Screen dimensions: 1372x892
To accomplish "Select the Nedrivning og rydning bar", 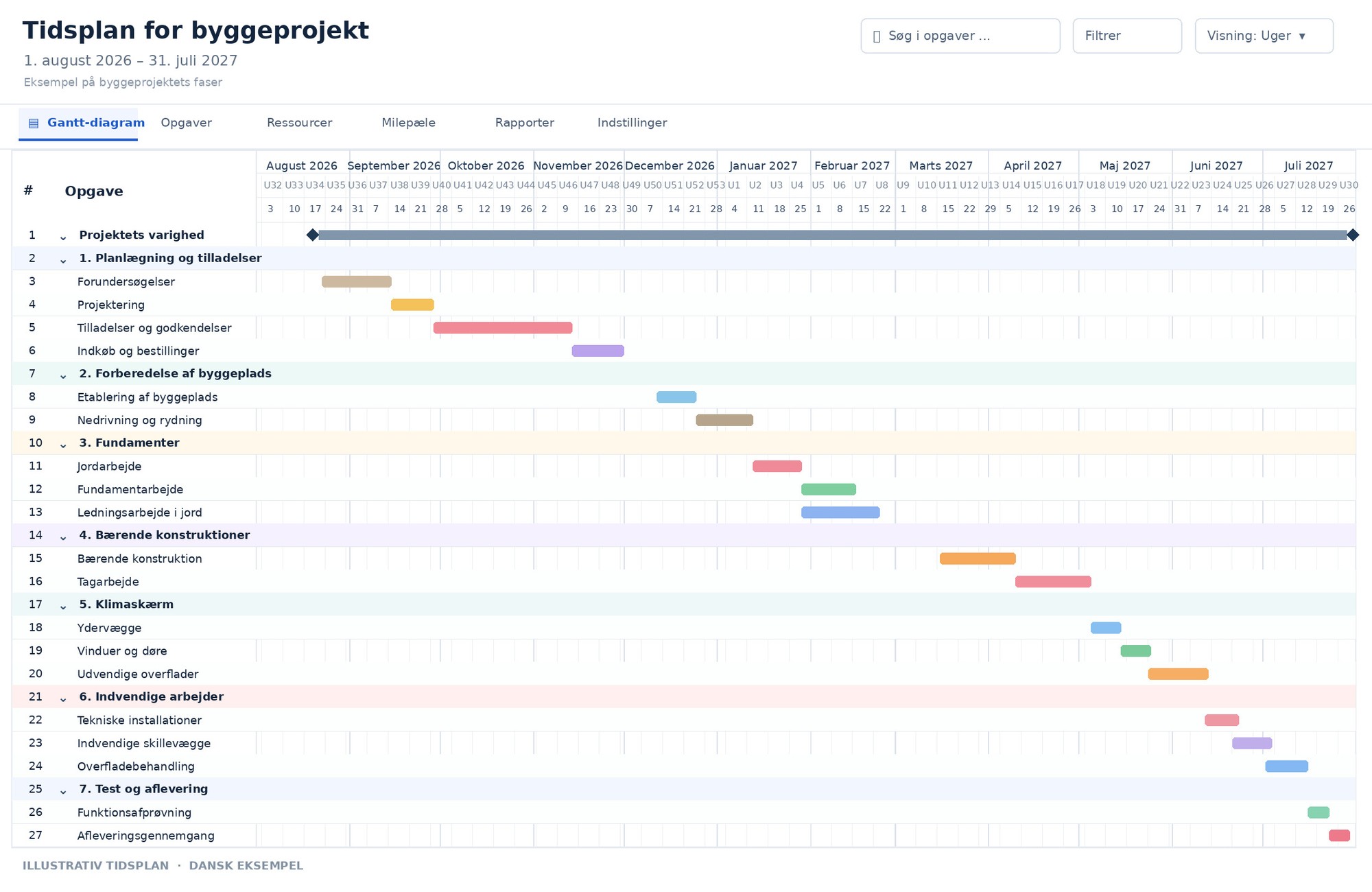I will 724,420.
